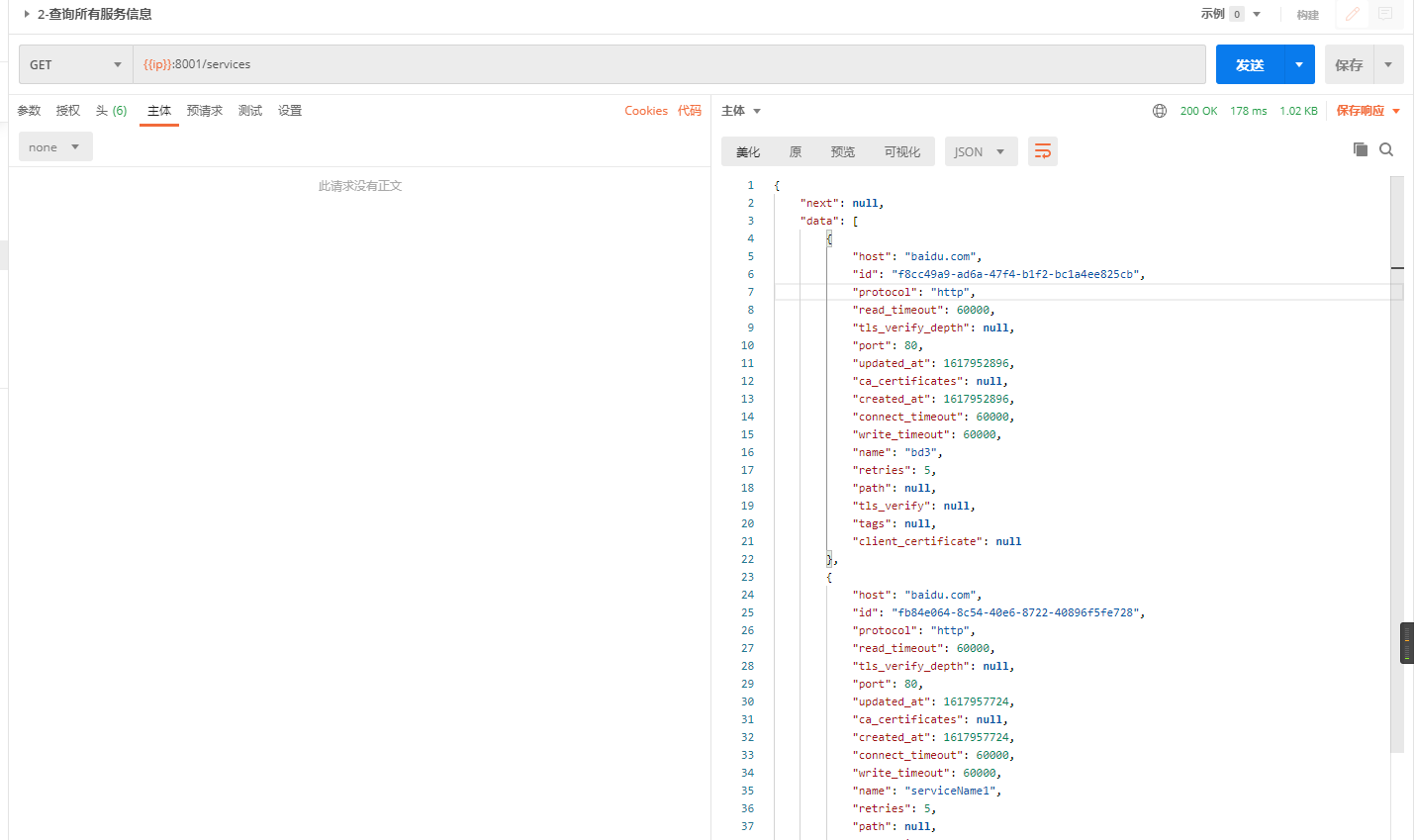Click the id value fb84e064-8c54-40e6-8722-40896f5fe728
This screenshot has width=1414, height=840.
click(1016, 612)
